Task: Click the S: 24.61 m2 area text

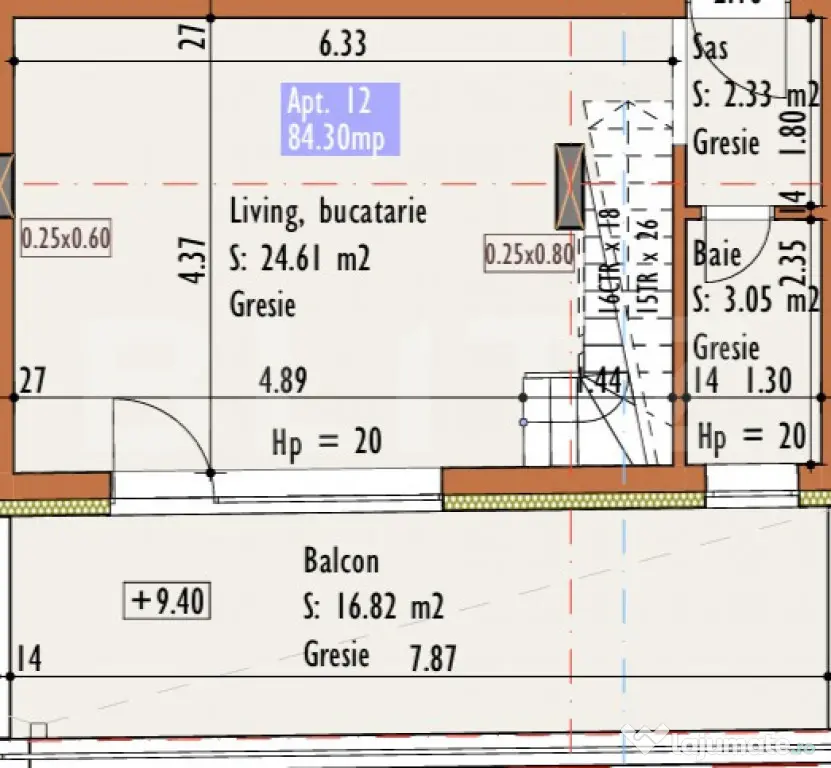Action: tap(300, 259)
